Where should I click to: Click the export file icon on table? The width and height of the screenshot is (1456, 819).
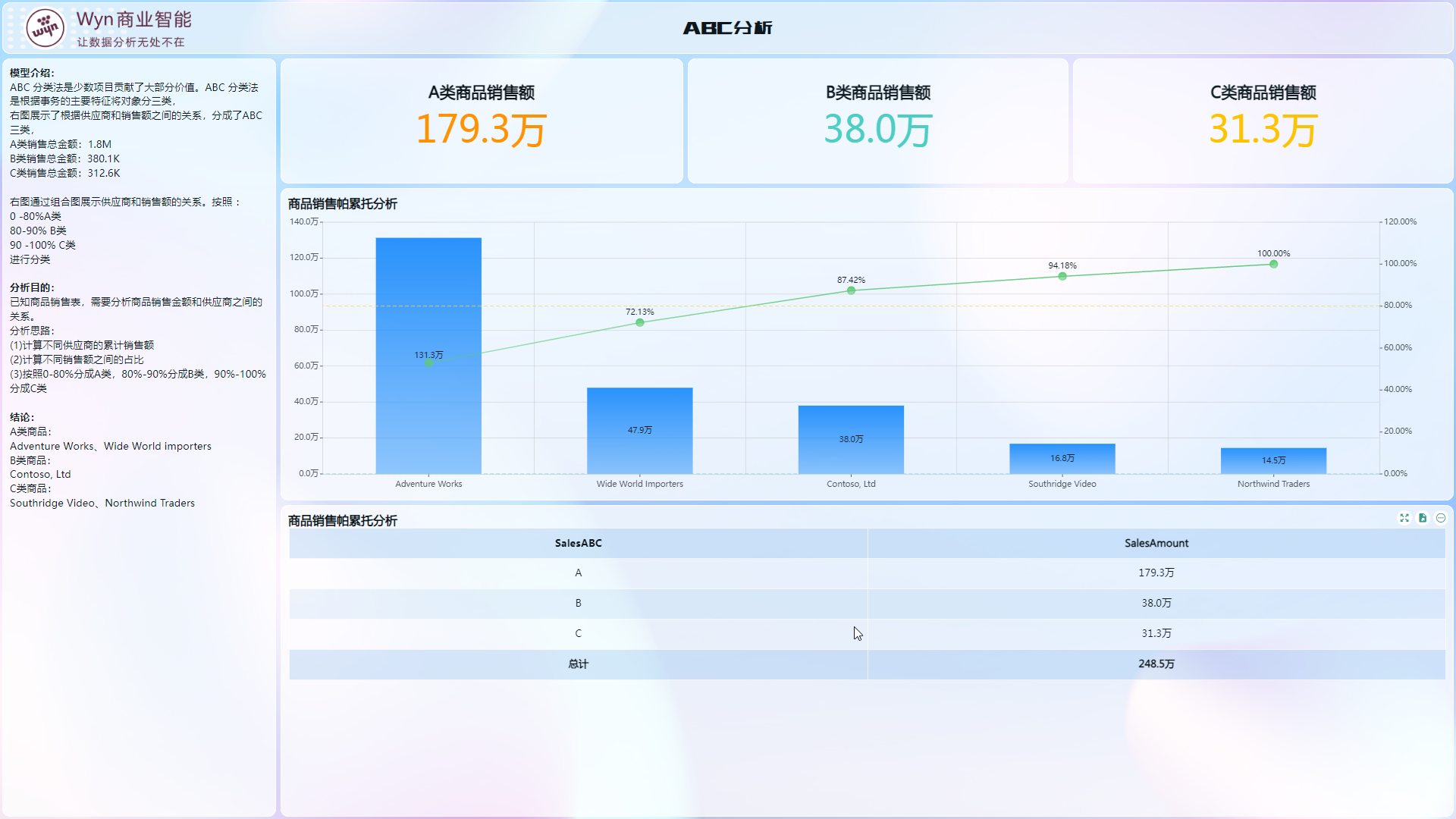[1423, 518]
